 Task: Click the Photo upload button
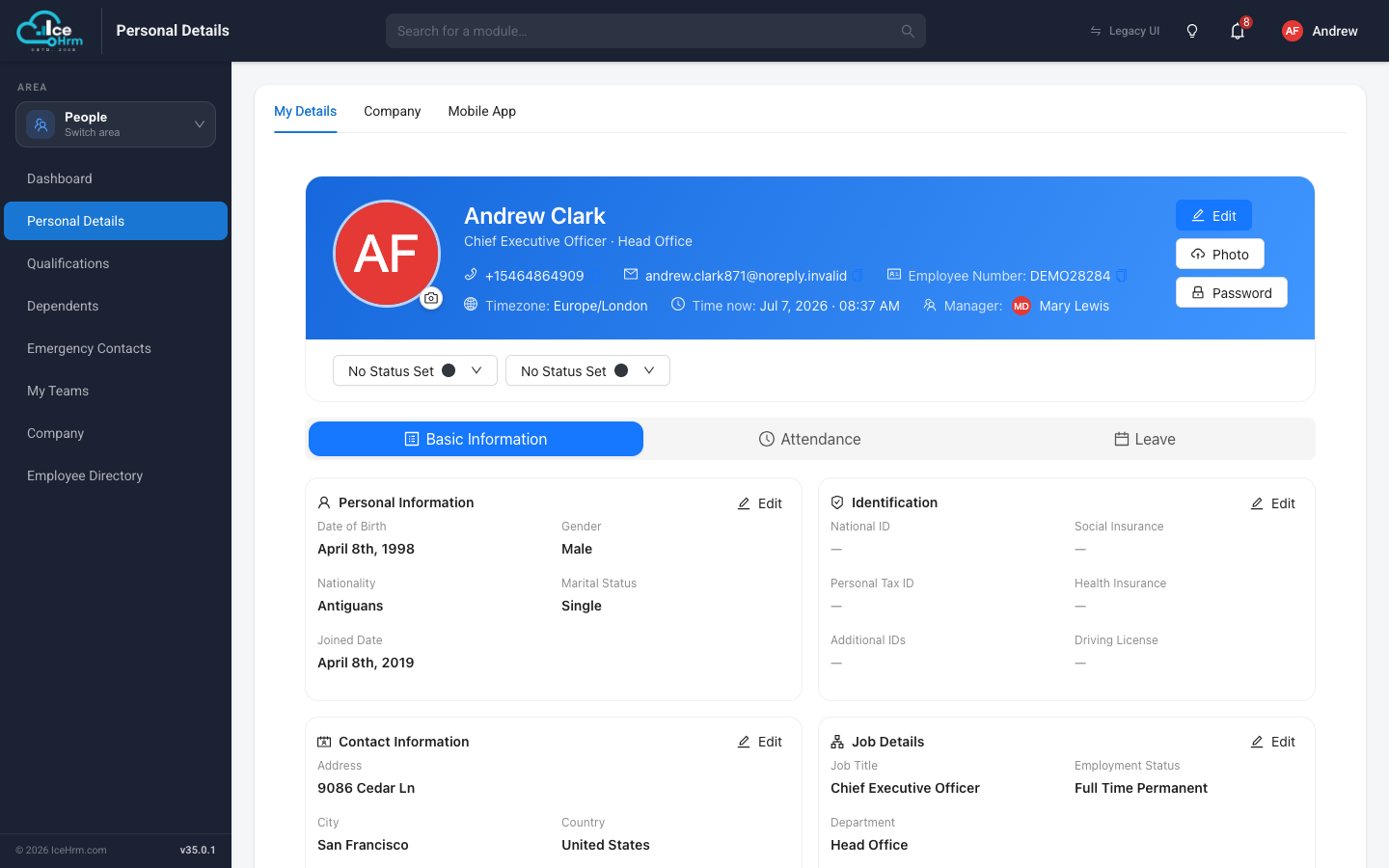pos(1220,254)
